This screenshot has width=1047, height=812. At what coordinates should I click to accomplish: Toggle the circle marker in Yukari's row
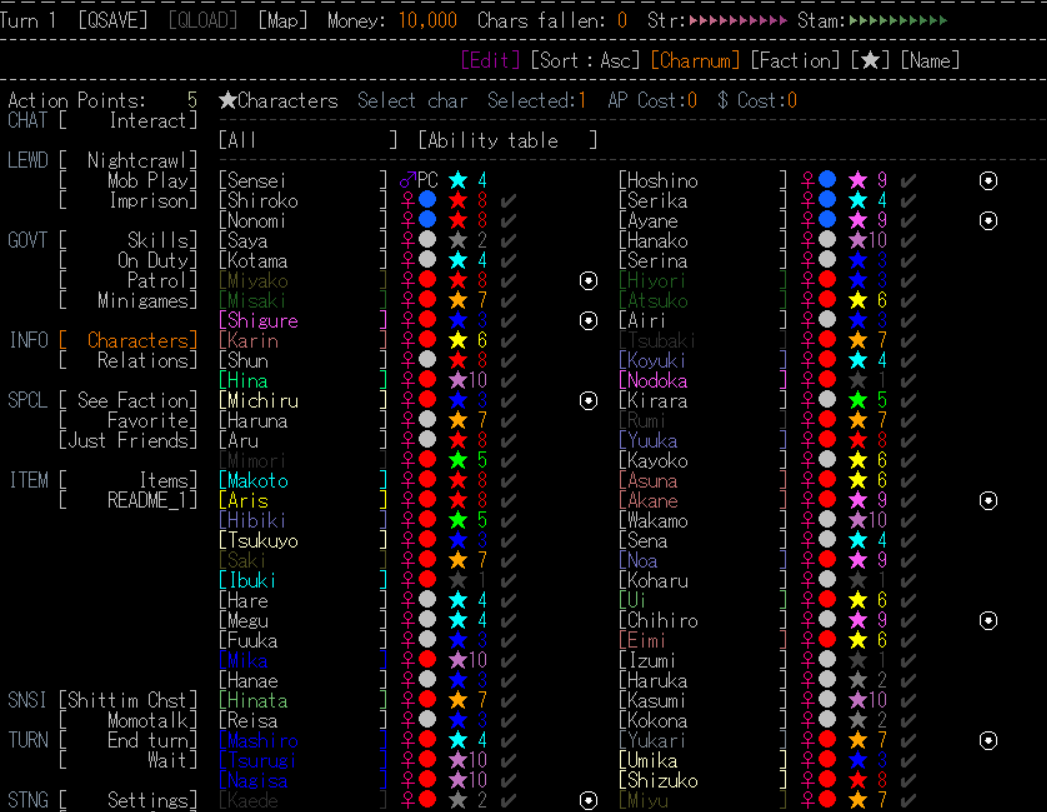(988, 741)
